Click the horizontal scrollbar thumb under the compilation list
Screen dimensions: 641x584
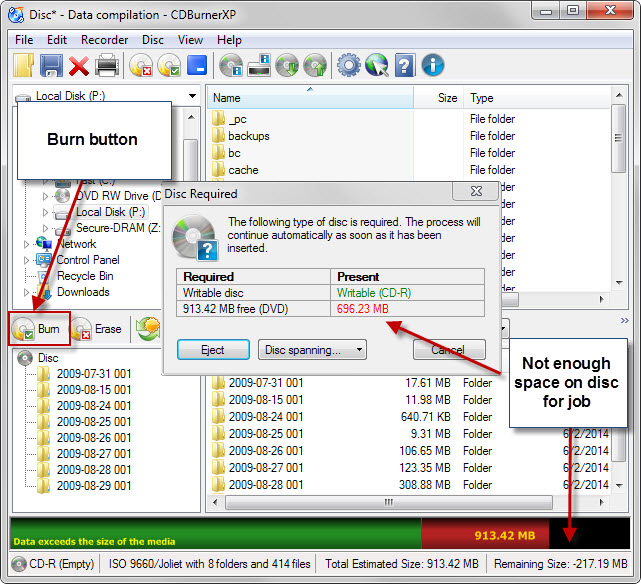coord(388,502)
